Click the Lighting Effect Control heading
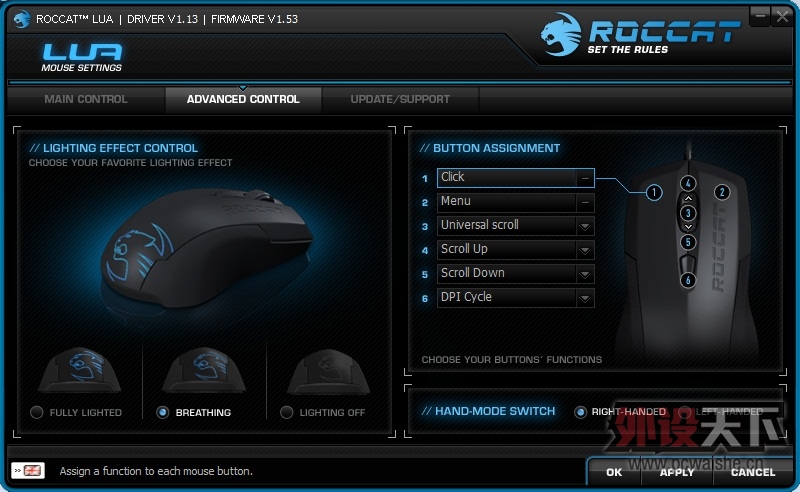This screenshot has height=492, width=800. (x=114, y=148)
